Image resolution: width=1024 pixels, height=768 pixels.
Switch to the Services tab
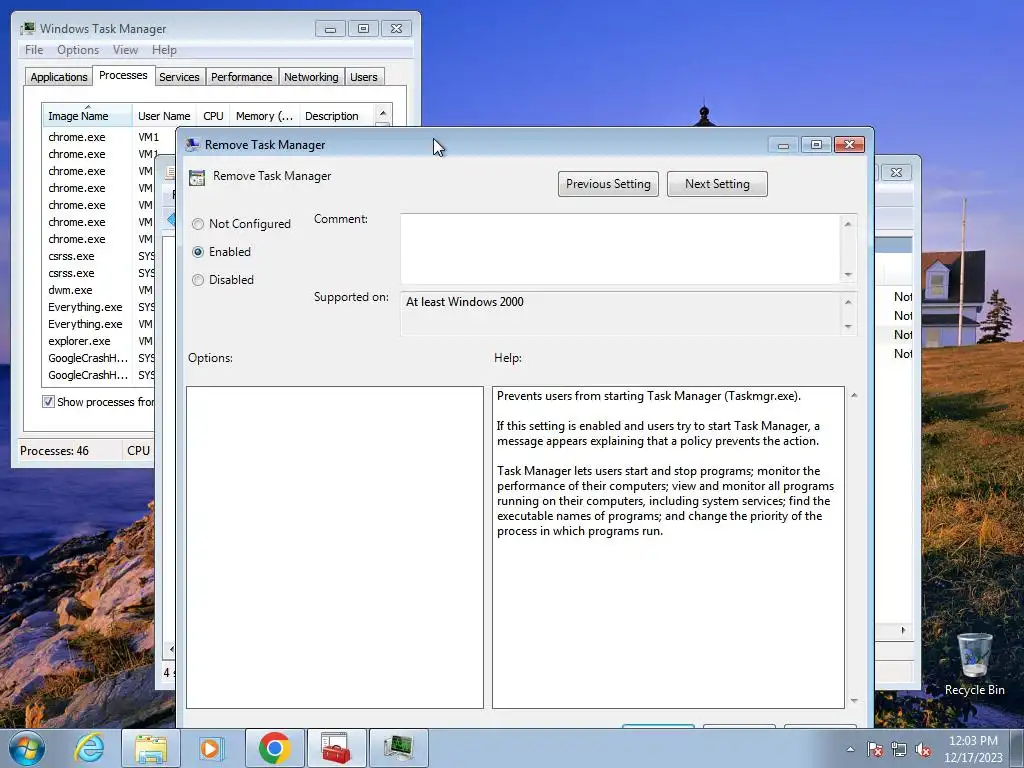pos(180,77)
